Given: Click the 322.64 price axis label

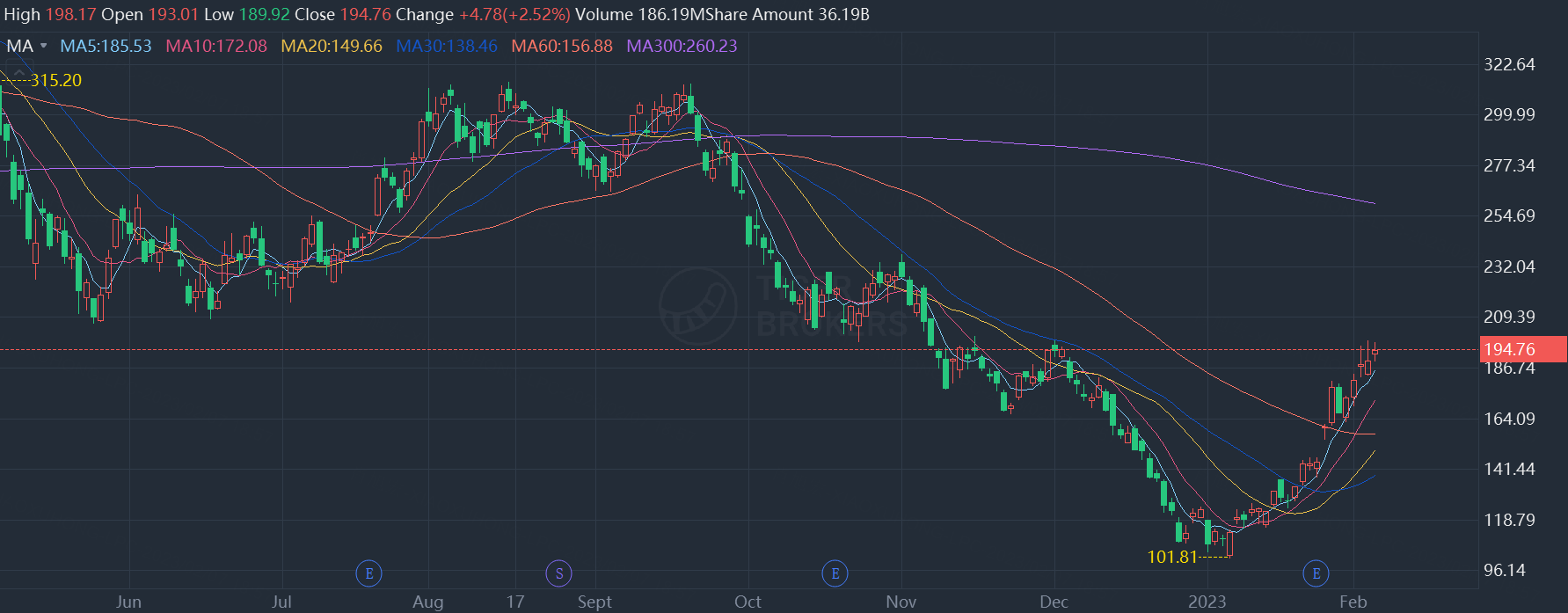Looking at the screenshot, I should (x=1509, y=64).
